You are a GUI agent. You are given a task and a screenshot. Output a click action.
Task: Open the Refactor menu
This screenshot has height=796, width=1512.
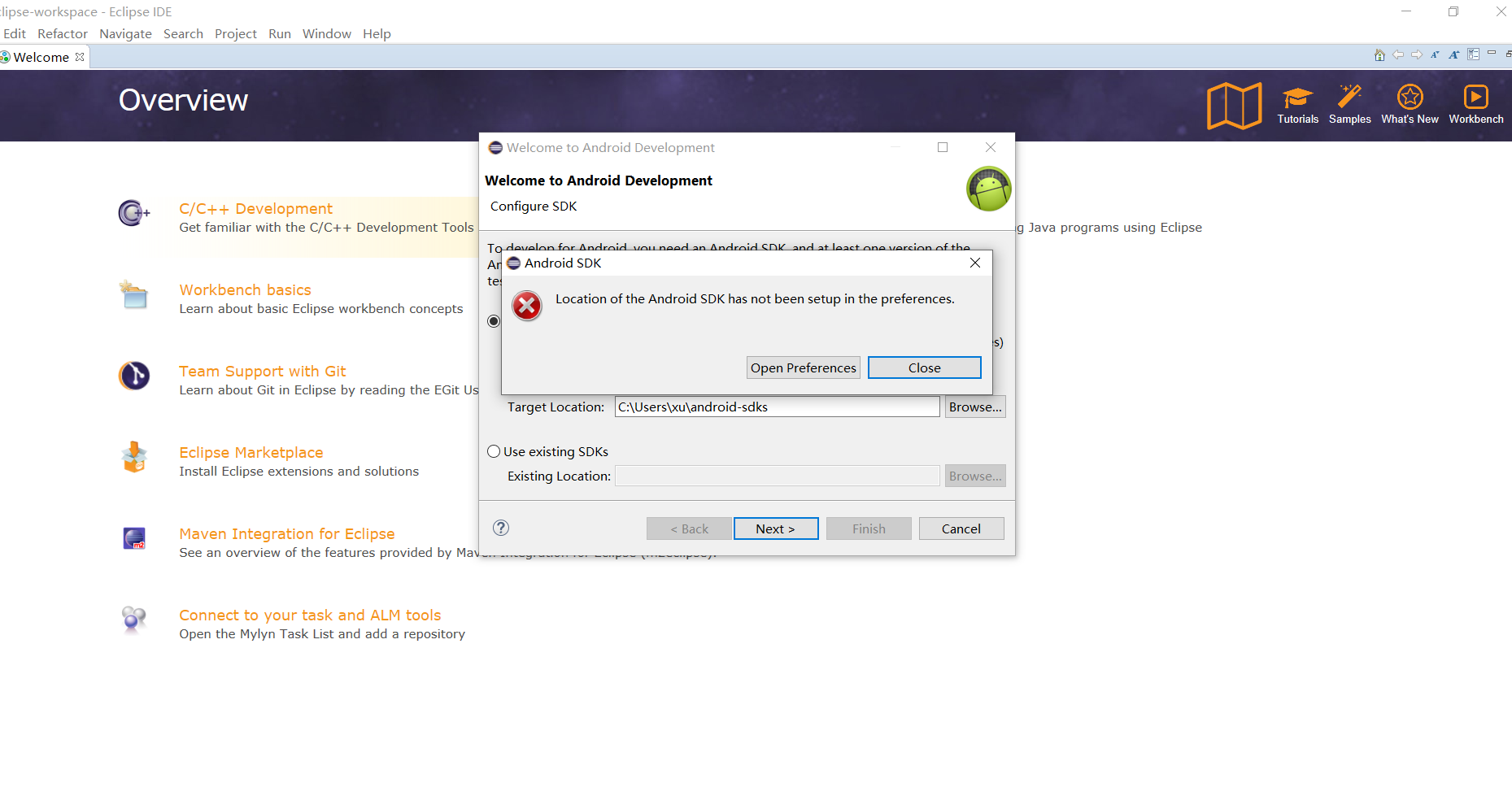click(x=62, y=33)
